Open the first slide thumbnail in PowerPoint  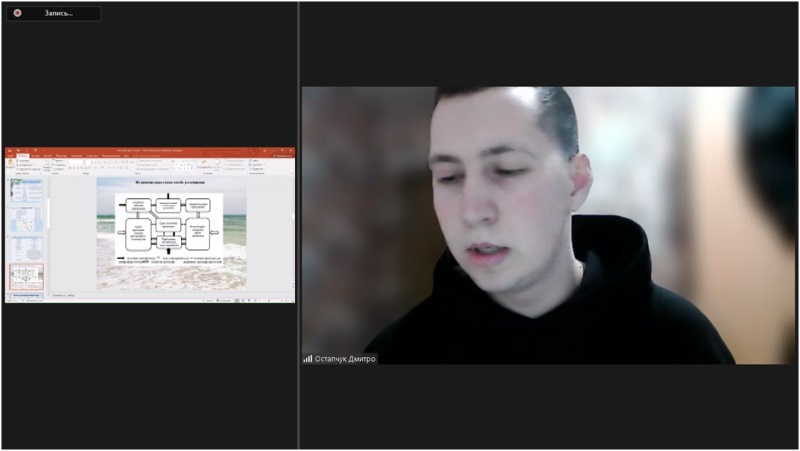pos(27,190)
